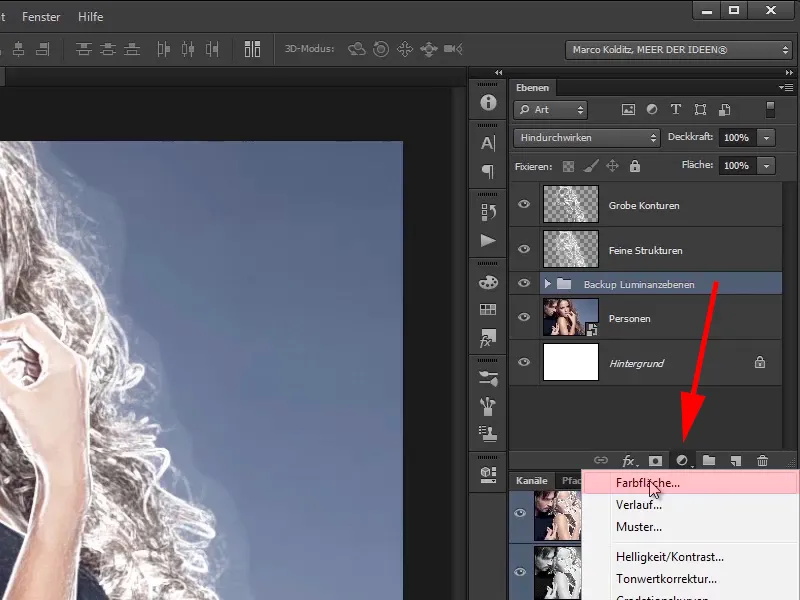Screen dimensions: 800x600
Task: Open Hindurchwirken blend mode dropdown
Action: pyautogui.click(x=587, y=138)
